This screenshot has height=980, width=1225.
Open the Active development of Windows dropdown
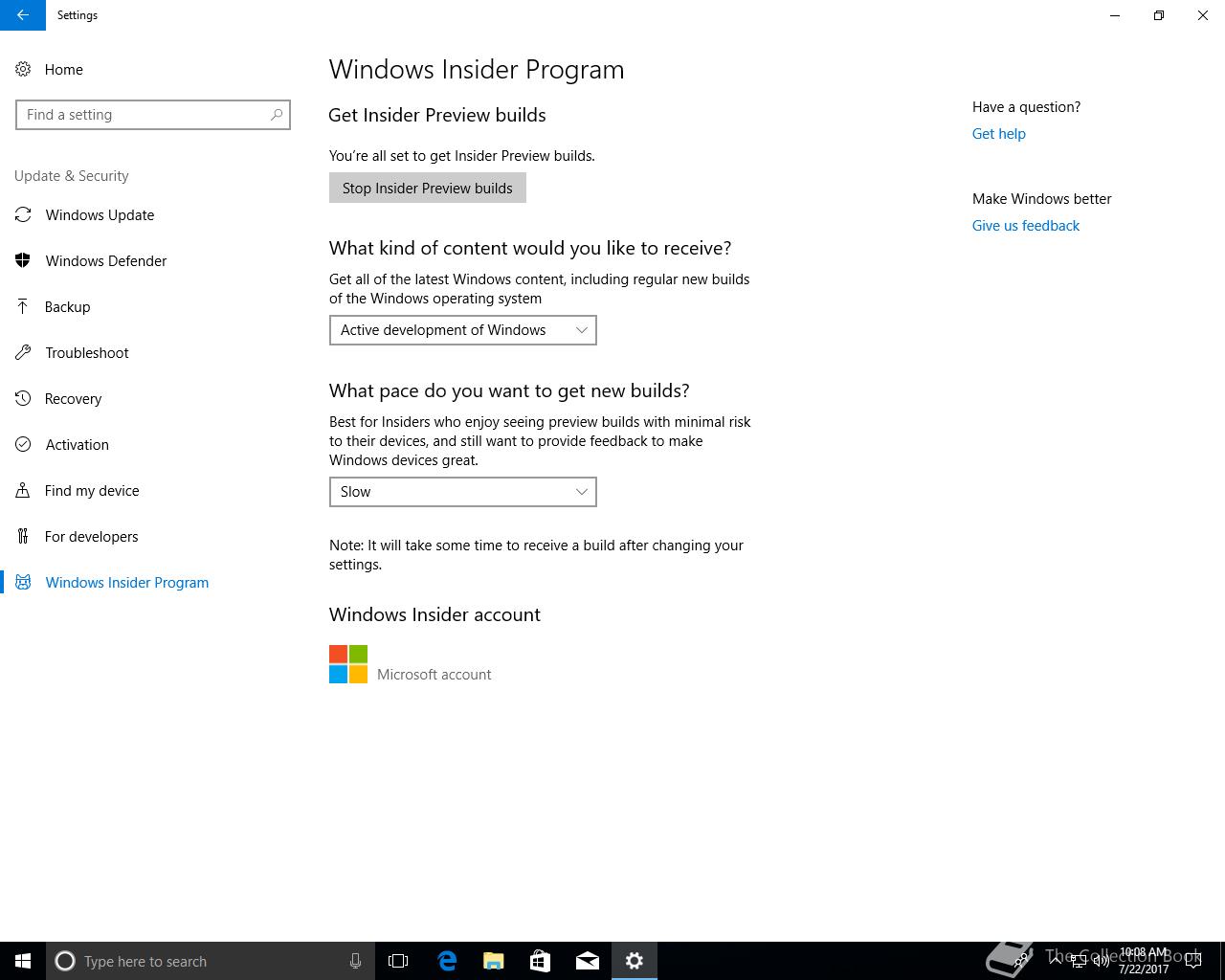click(x=463, y=330)
